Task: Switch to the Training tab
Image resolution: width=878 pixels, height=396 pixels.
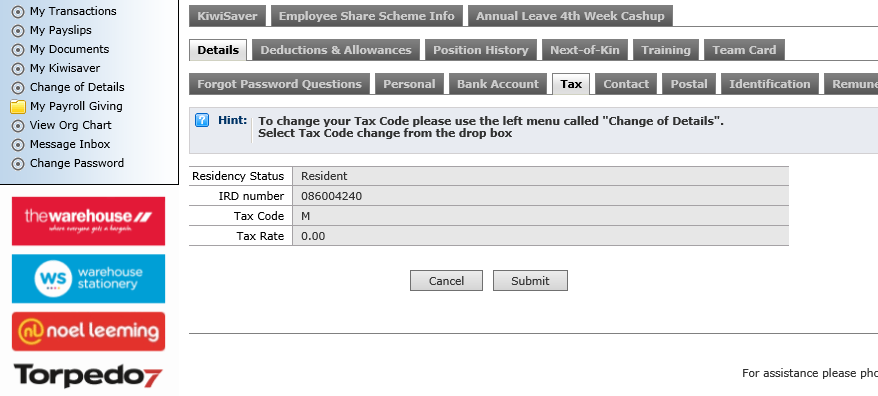Action: 666,50
